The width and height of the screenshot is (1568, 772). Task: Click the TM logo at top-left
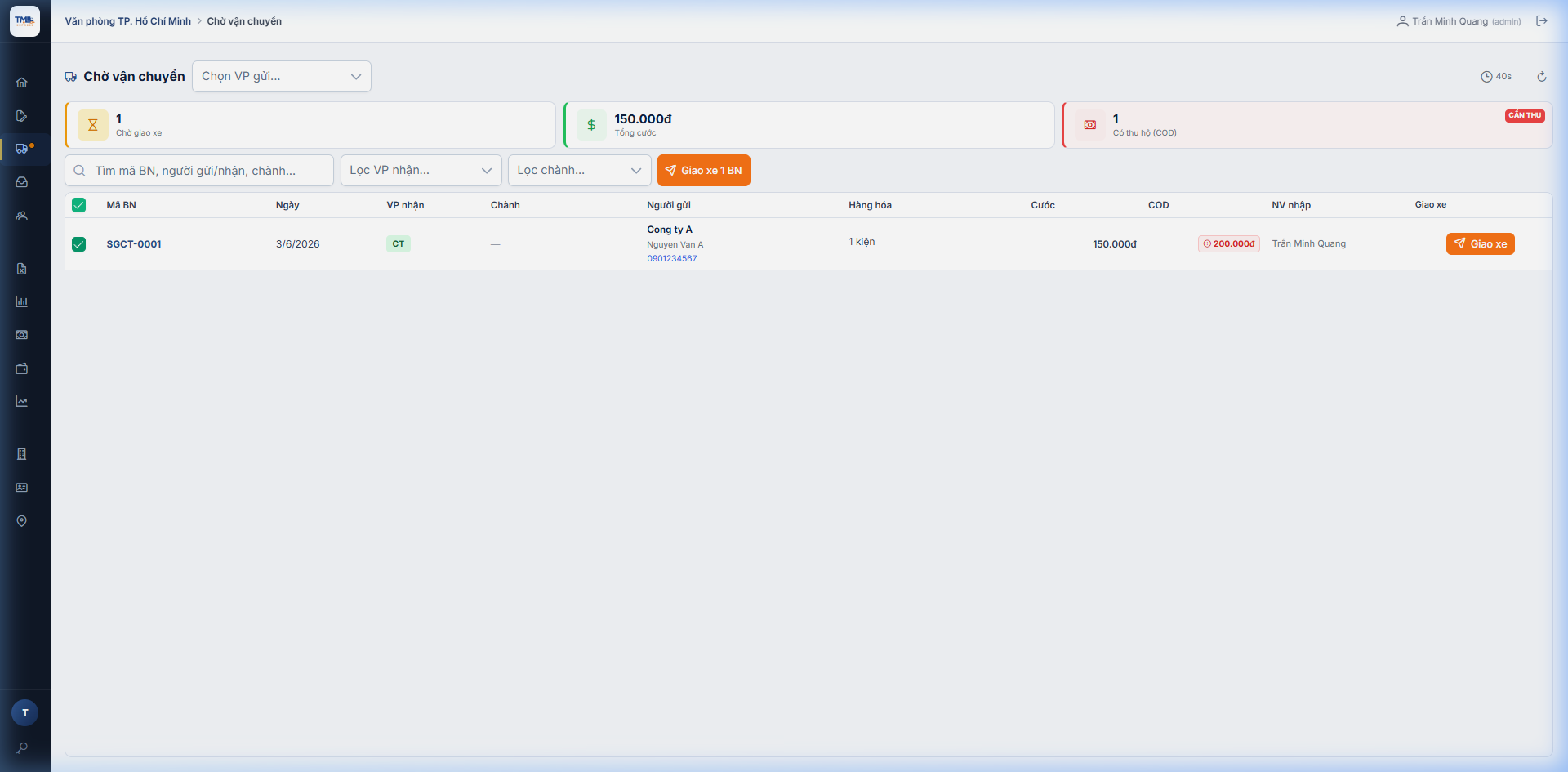(x=24, y=21)
